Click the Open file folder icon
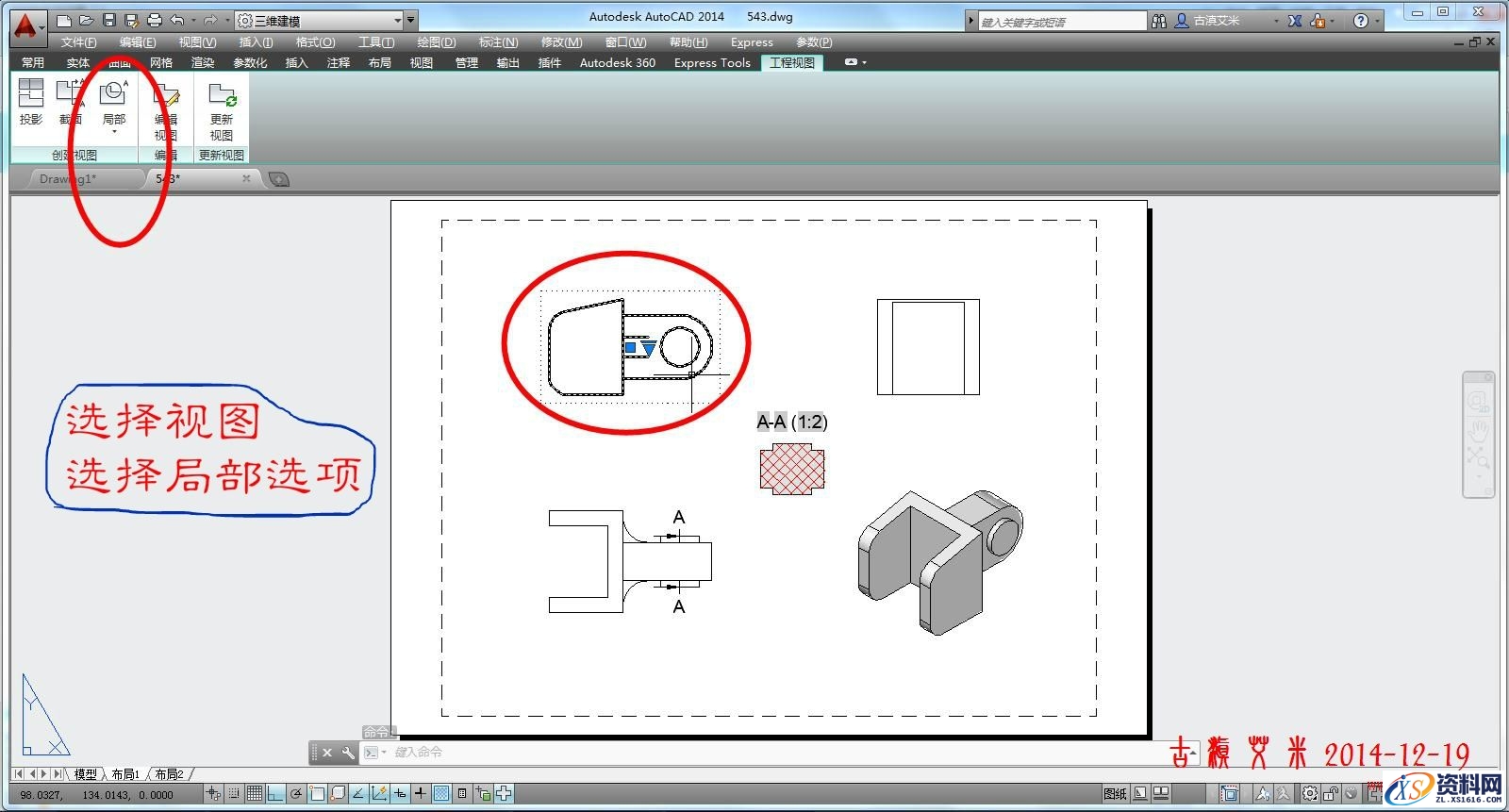1509x812 pixels. click(86, 20)
